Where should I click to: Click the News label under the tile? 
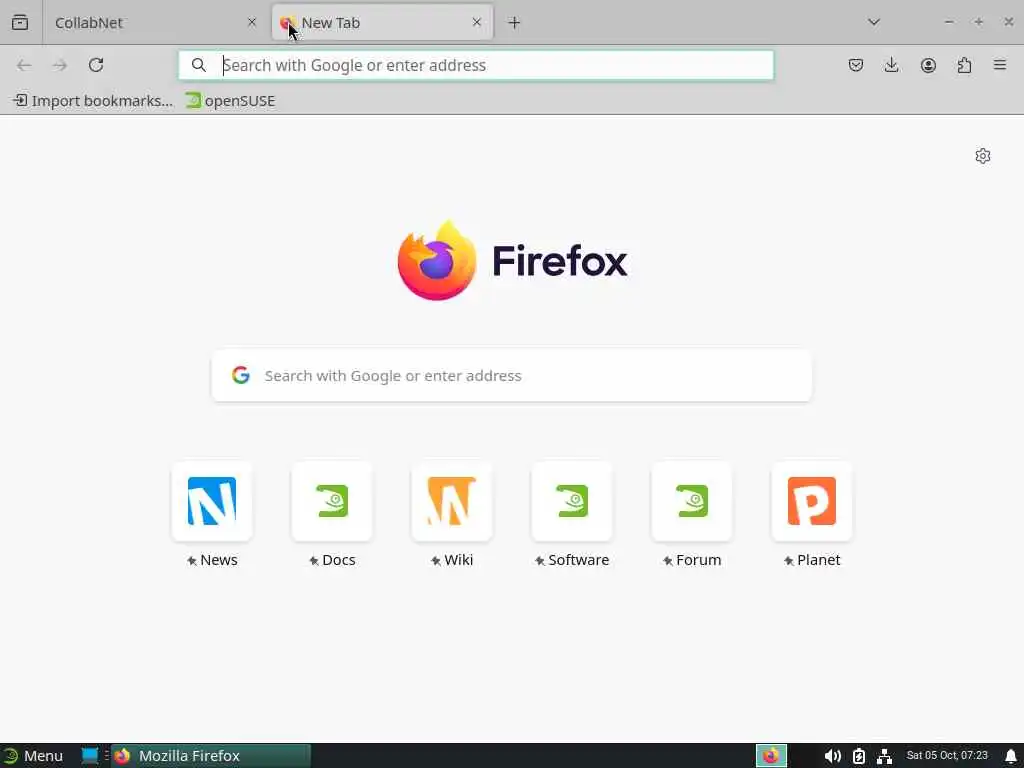click(x=218, y=560)
